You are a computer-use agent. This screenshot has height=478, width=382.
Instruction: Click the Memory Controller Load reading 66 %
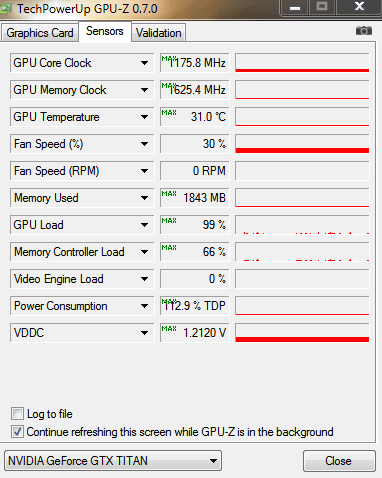(214, 252)
